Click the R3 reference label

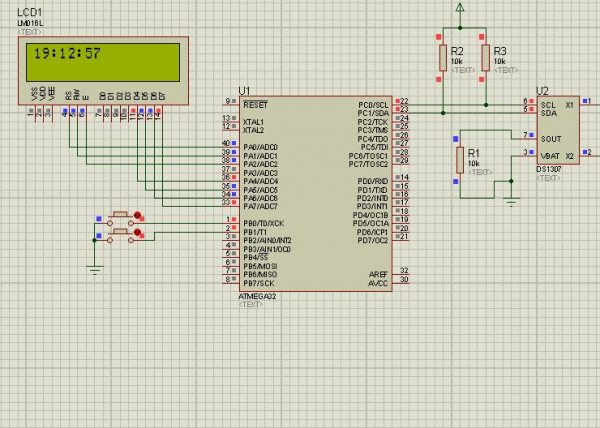click(x=500, y=51)
